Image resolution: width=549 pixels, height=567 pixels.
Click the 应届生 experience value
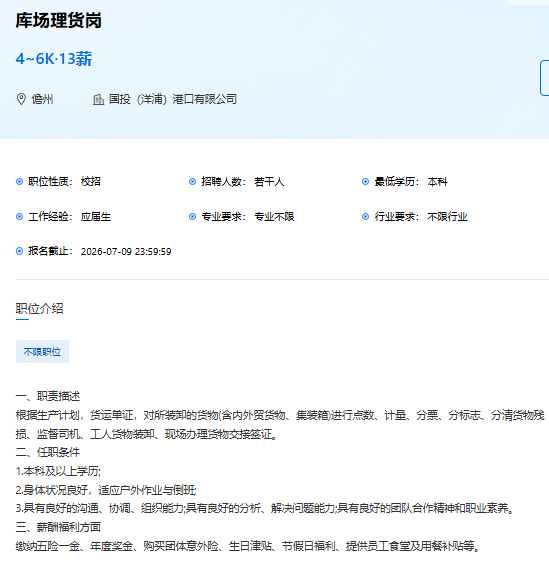(96, 217)
